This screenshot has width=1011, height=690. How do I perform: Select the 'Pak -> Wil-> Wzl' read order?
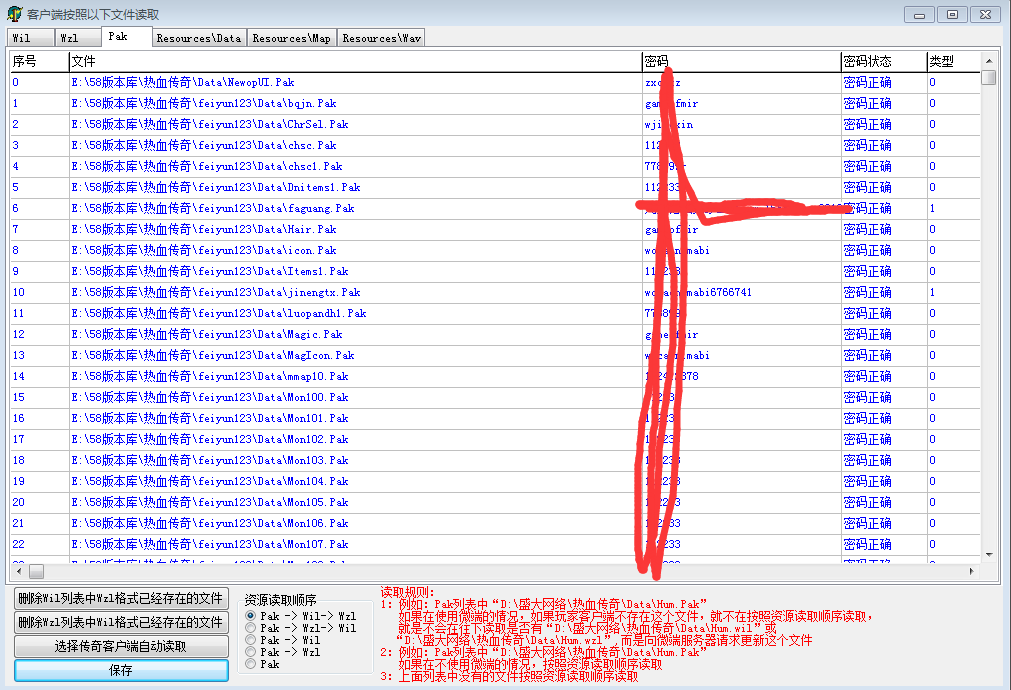(x=251, y=616)
